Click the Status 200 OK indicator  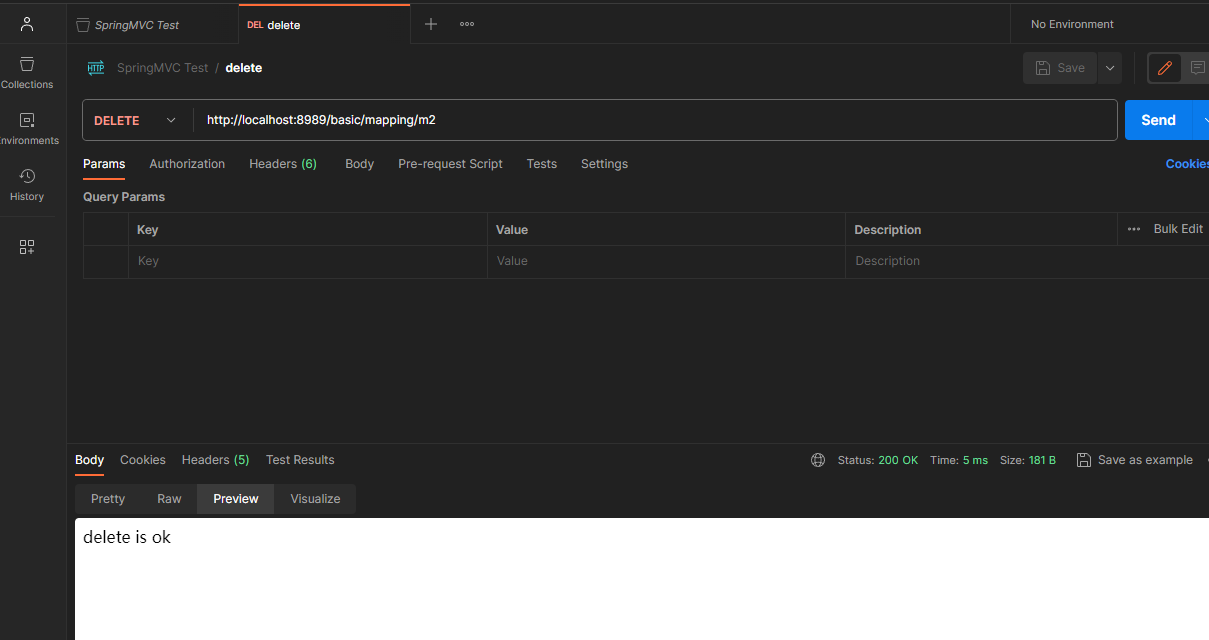(878, 460)
